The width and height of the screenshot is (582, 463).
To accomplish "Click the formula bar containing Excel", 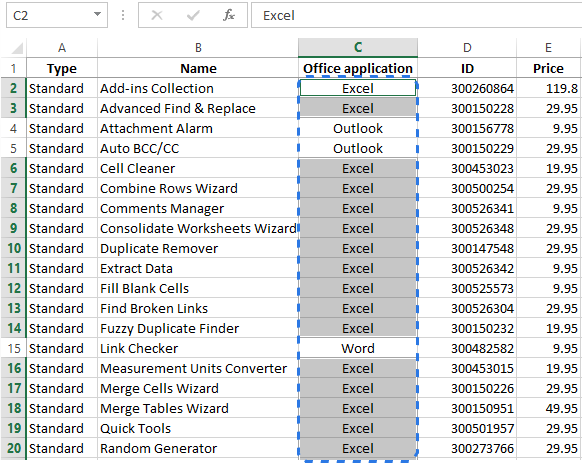I will tap(416, 15).
